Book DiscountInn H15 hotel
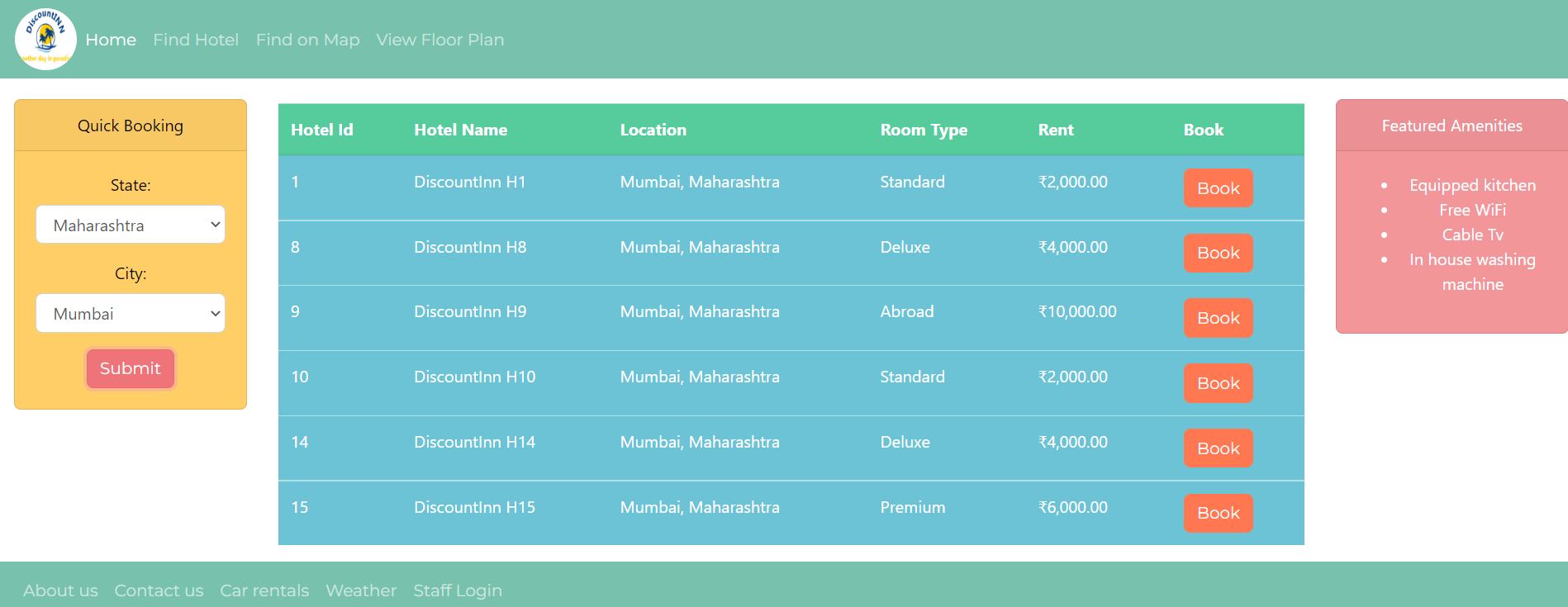 click(x=1219, y=513)
